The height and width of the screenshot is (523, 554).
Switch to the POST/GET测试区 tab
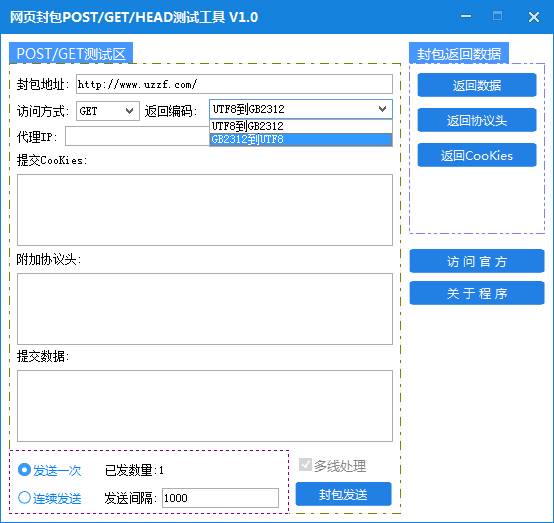(x=71, y=53)
